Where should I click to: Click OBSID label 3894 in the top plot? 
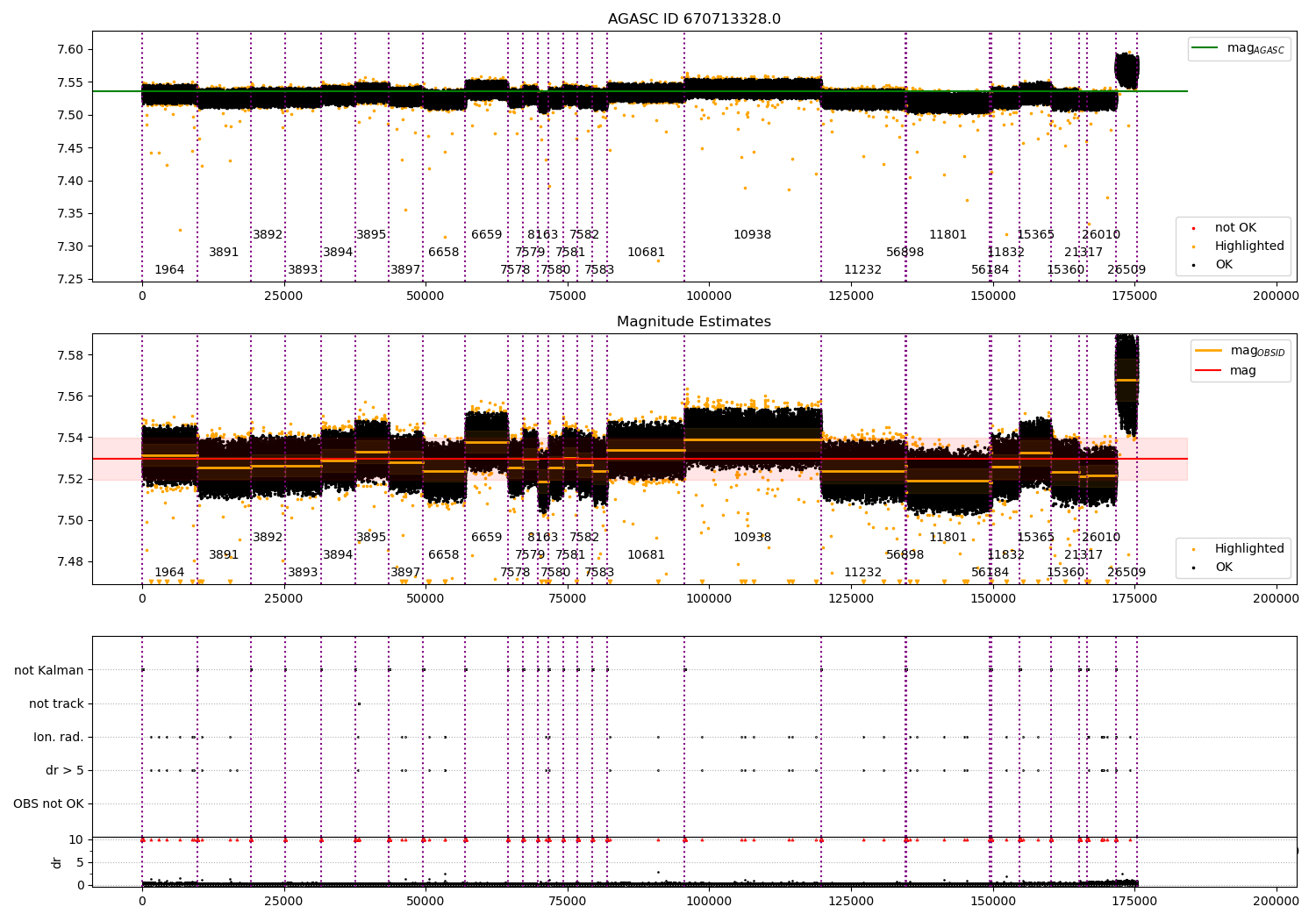[x=338, y=253]
